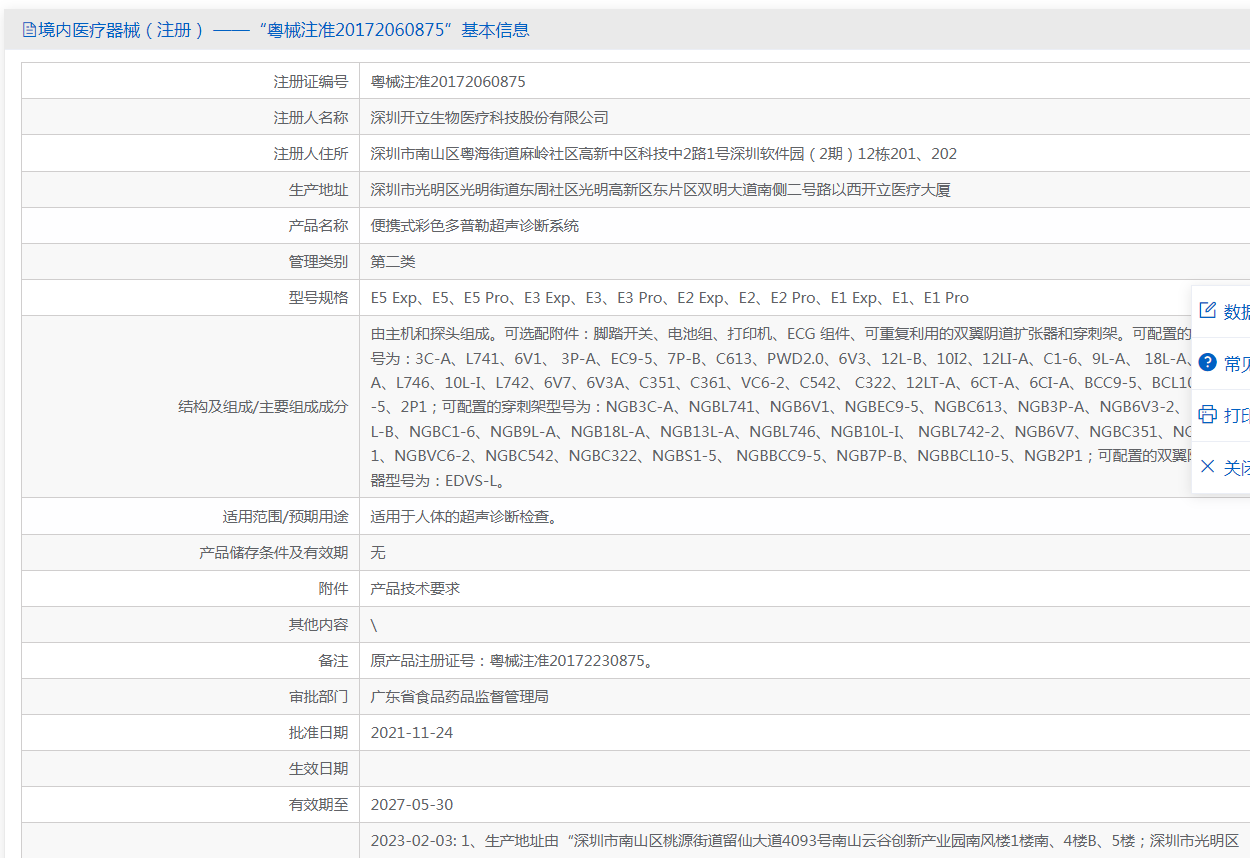
Task: Click the approving department 广东省食品药品监督管理局
Action: [x=459, y=697]
